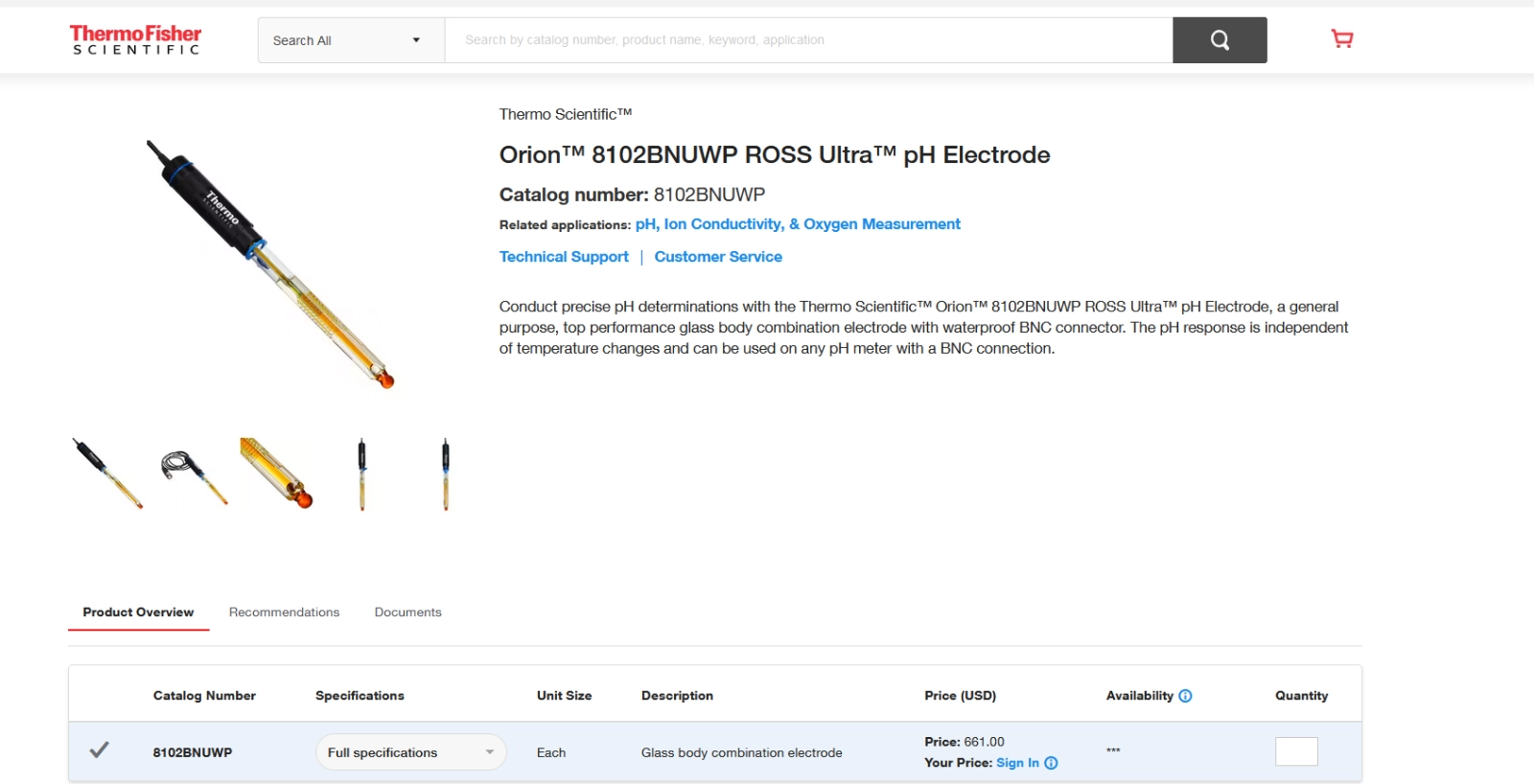Viewport: 1534px width, 784px height.
Task: Click the Catalog Number column header
Action: click(204, 696)
